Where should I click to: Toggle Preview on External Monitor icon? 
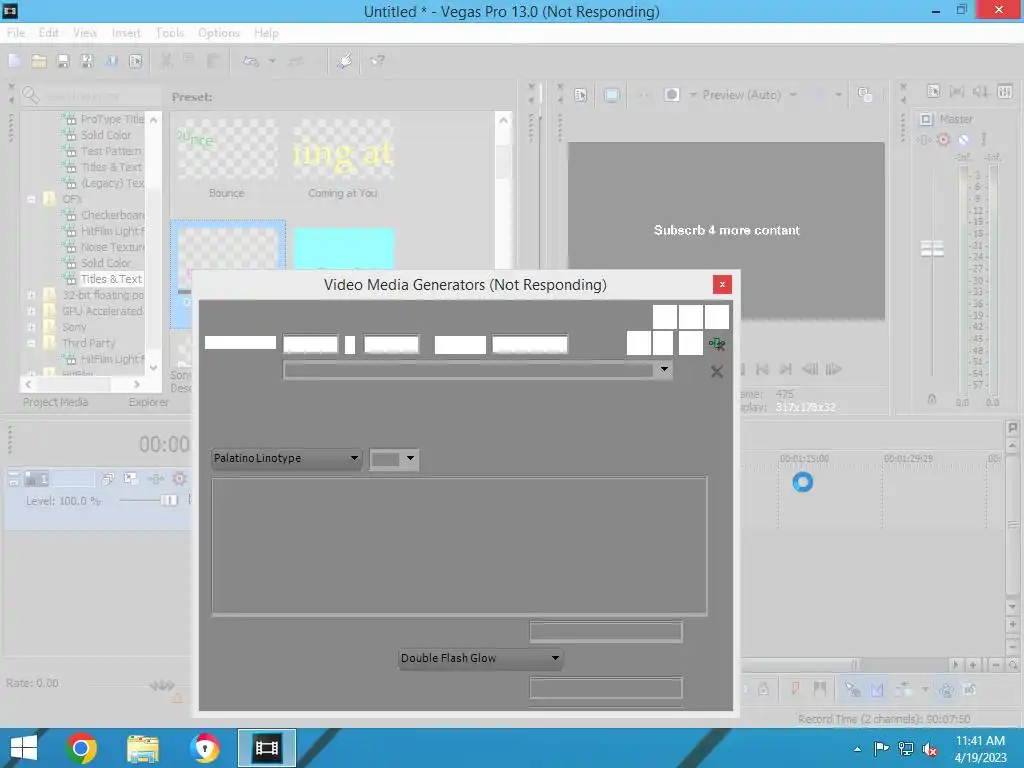pos(612,95)
